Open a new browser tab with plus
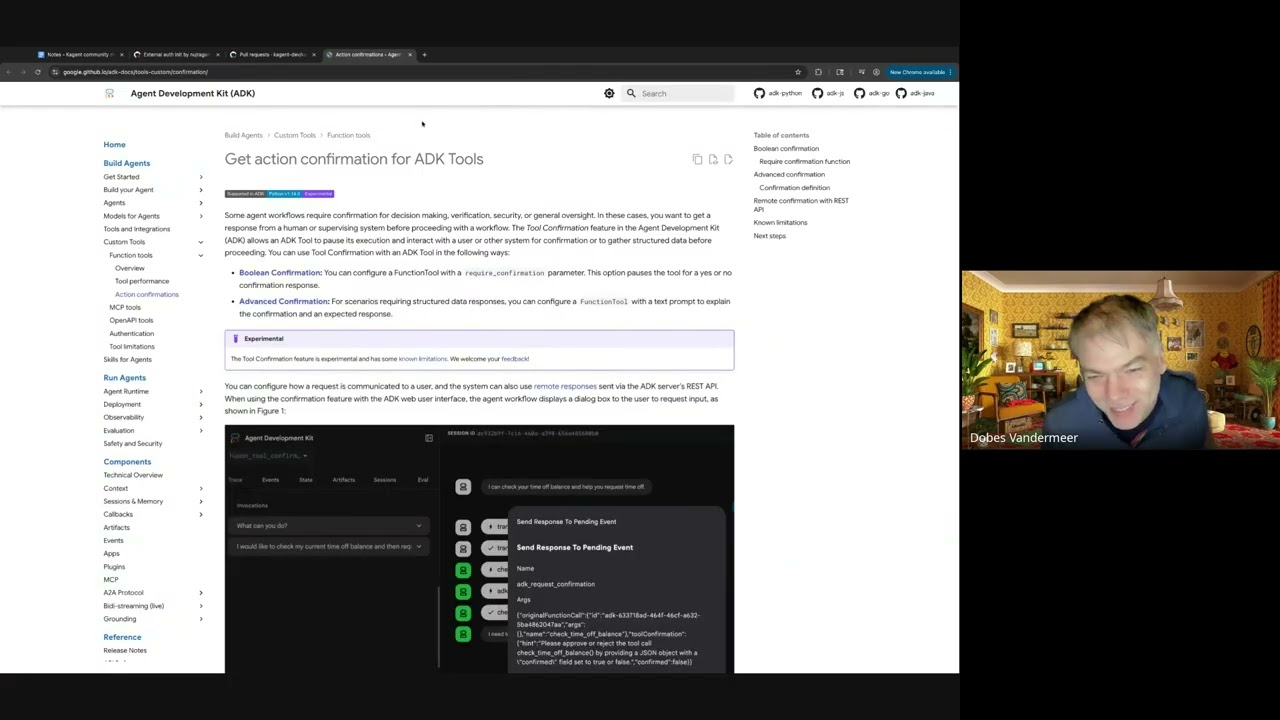Screen dimensions: 1280x720 (x=424, y=54)
